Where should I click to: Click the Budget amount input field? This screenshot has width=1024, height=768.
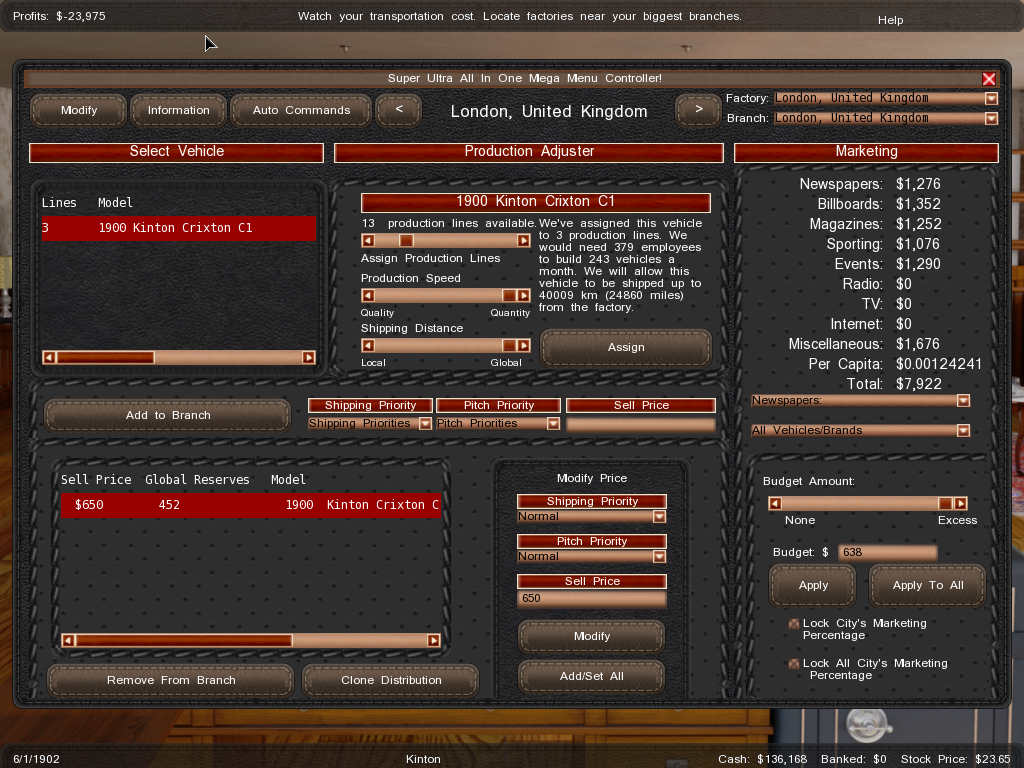(887, 552)
